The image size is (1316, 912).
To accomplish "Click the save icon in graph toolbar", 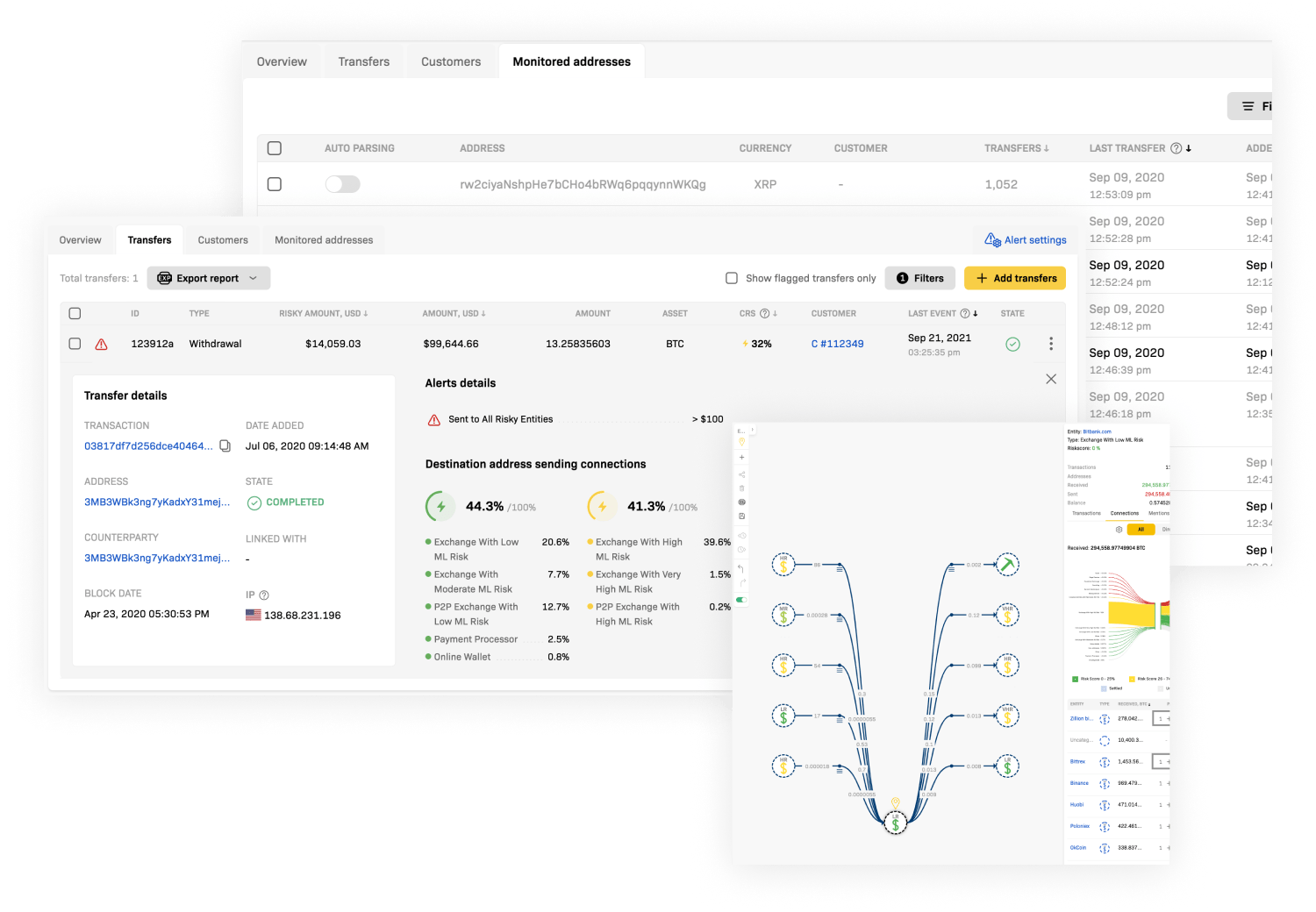I will 741,517.
